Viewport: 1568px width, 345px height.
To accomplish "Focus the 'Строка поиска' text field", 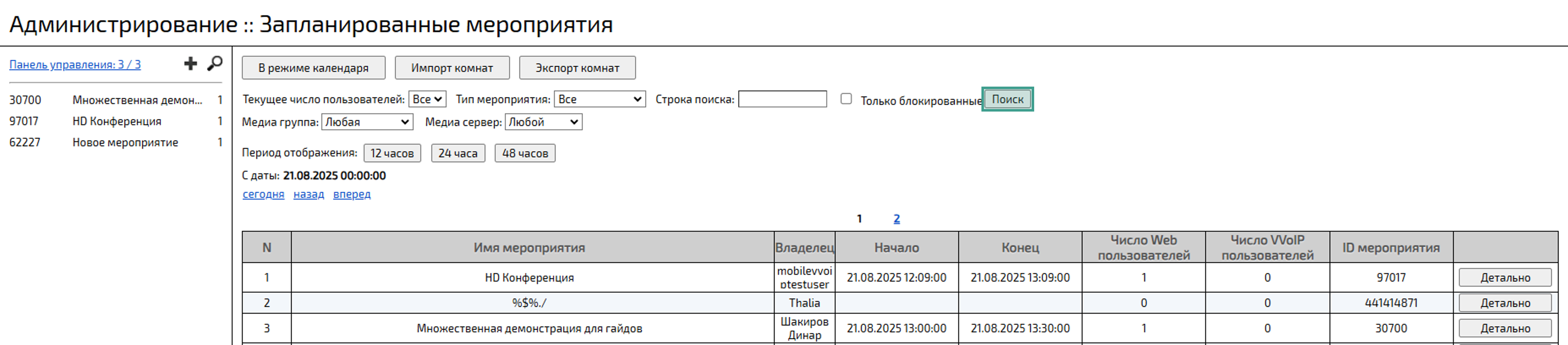I will pyautogui.click(x=782, y=99).
